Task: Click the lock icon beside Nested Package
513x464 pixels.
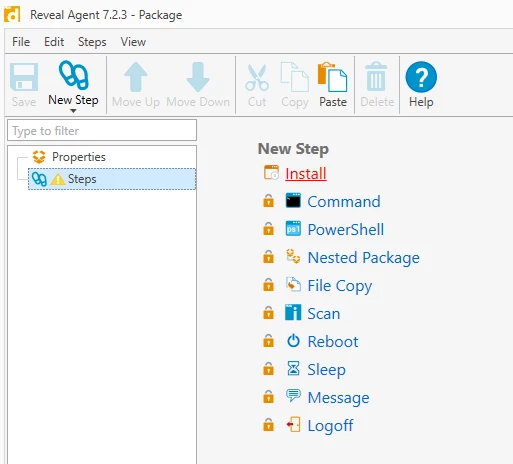Action: [268, 257]
